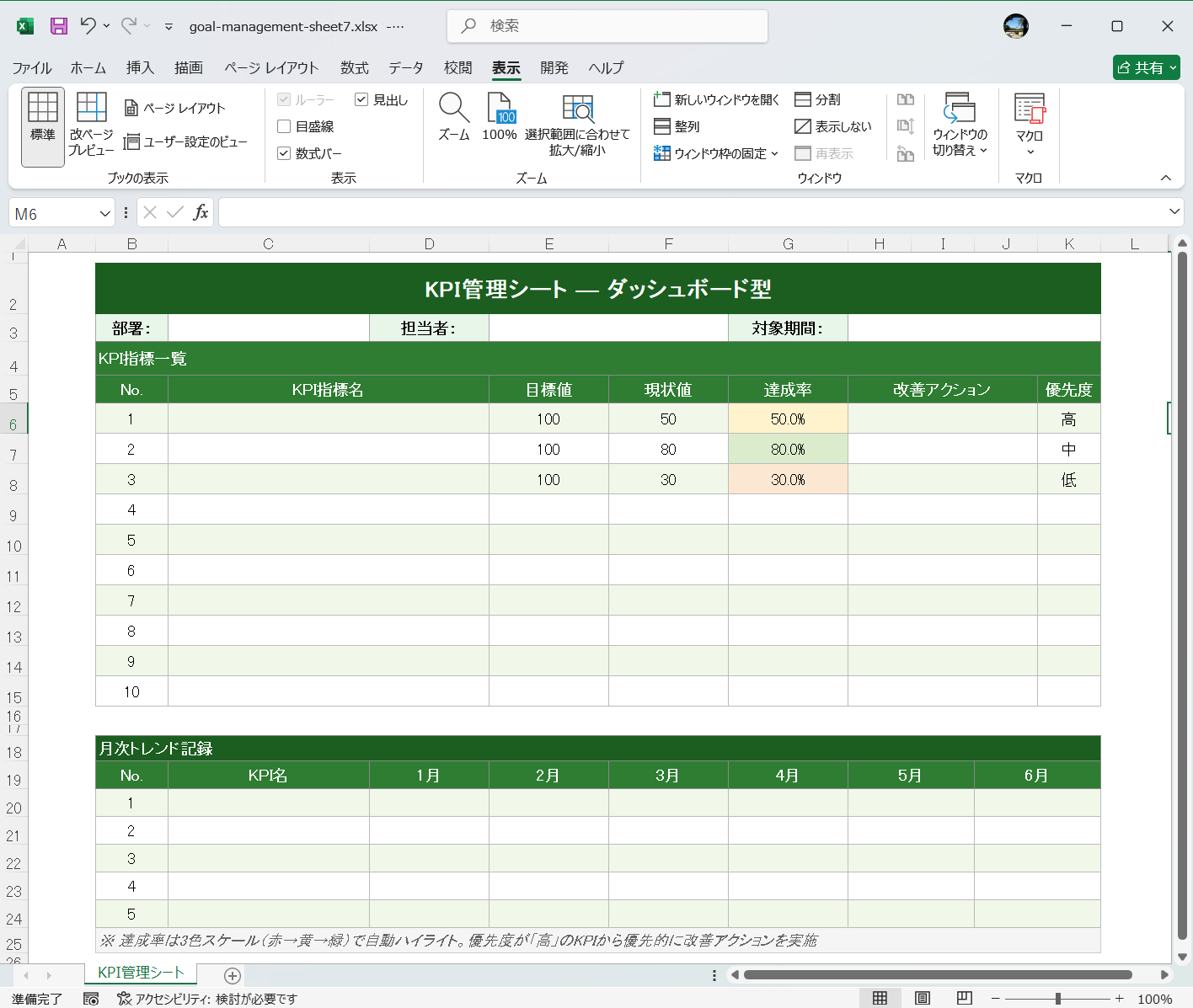Open ウィンドウの切り替え switch windows dropdown
Screen dimensions: 1193x1008
(960, 125)
